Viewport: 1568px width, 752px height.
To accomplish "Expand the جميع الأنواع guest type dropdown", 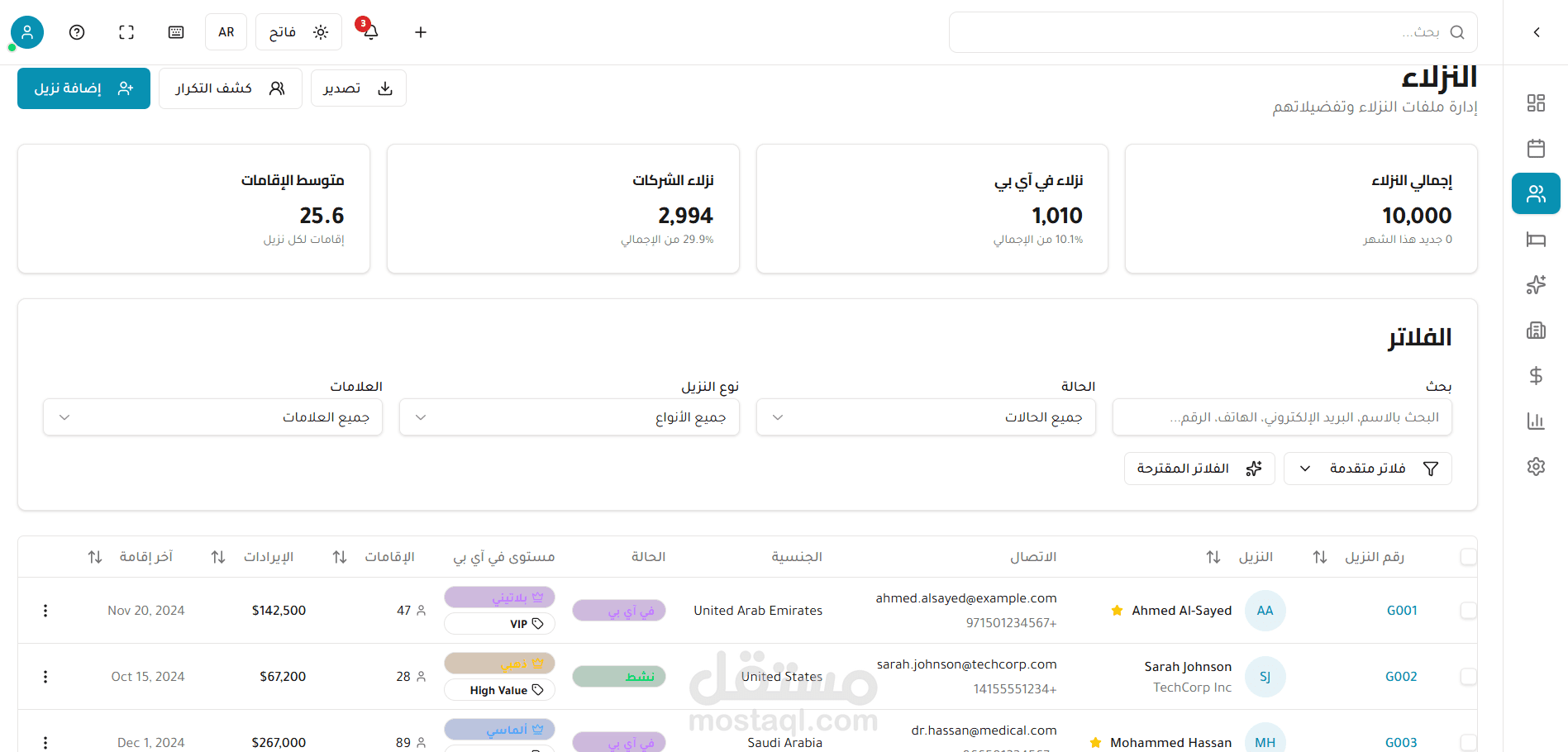I will 569,417.
